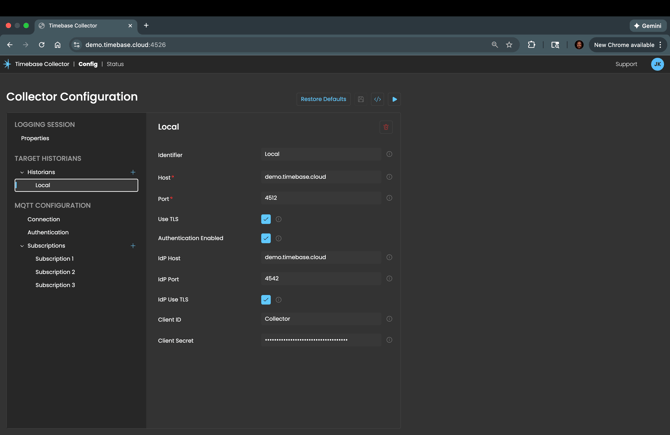Delete the Local historian with trash icon
The image size is (670, 435).
386,127
